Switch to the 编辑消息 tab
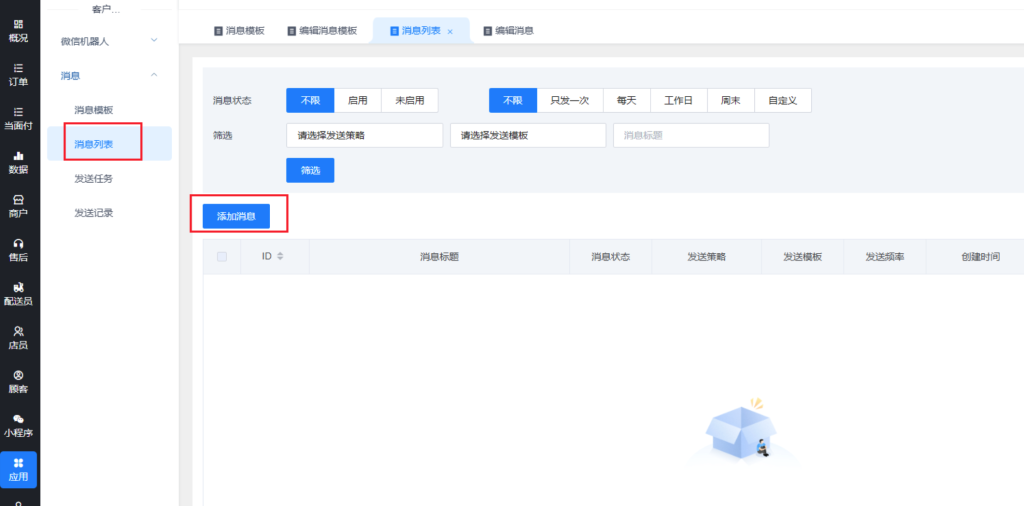Viewport: 1024px width, 506px height. 508,31
